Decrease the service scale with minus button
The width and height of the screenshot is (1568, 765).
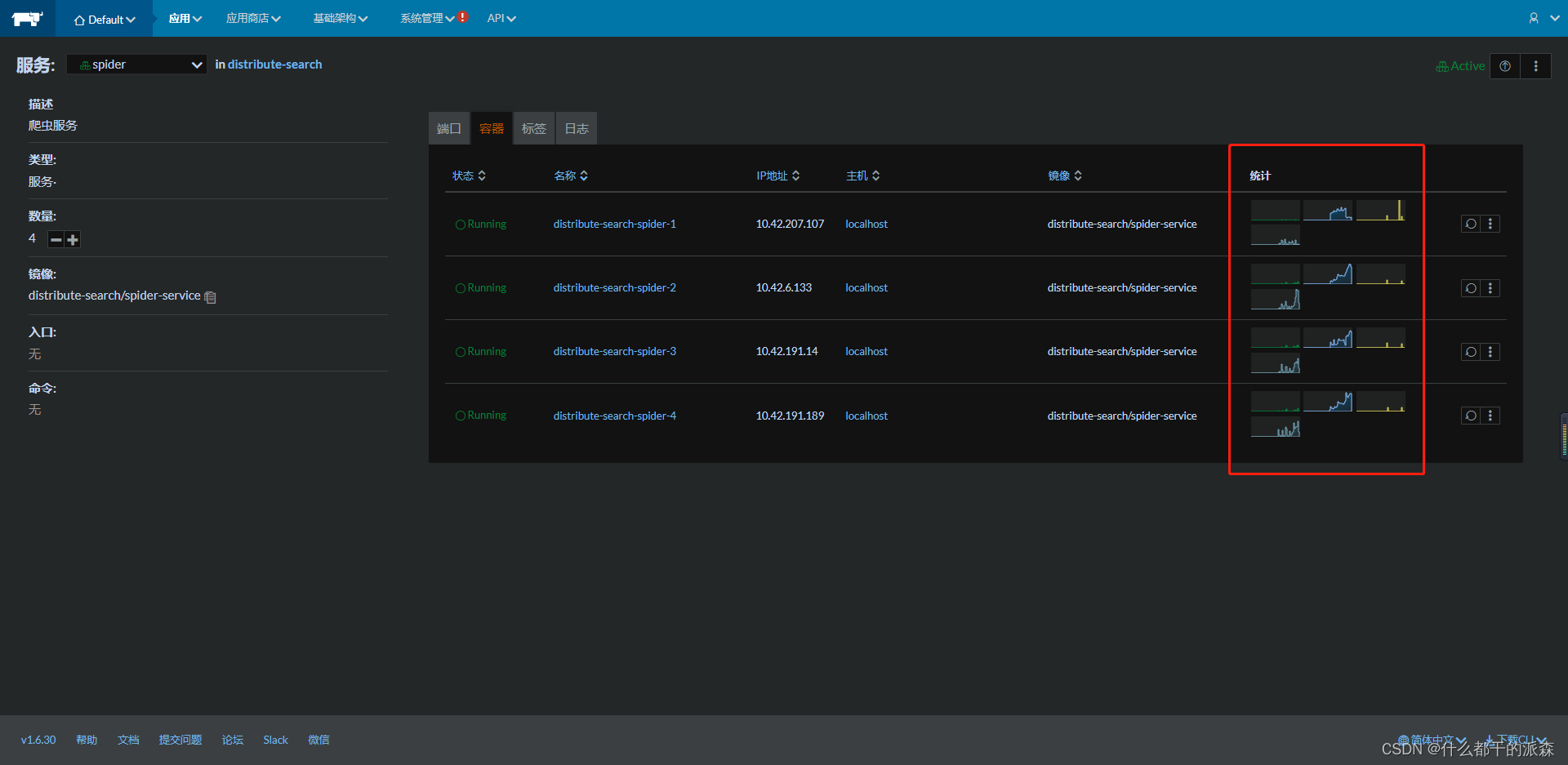click(56, 240)
